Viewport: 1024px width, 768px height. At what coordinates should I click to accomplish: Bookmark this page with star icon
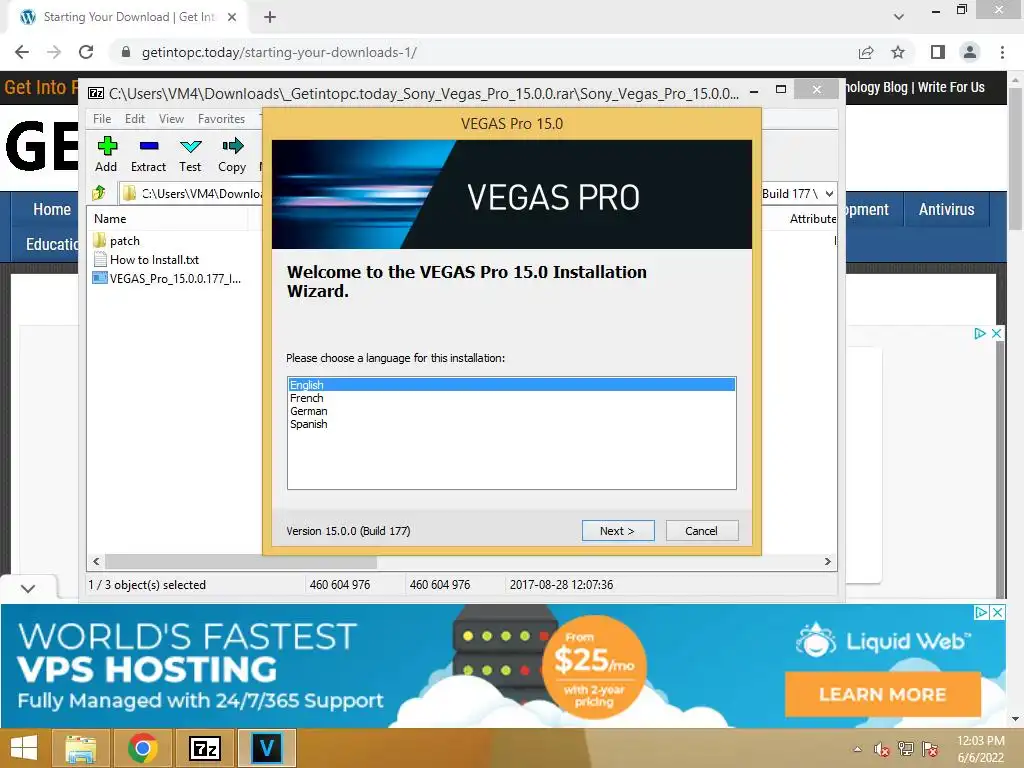click(x=898, y=52)
